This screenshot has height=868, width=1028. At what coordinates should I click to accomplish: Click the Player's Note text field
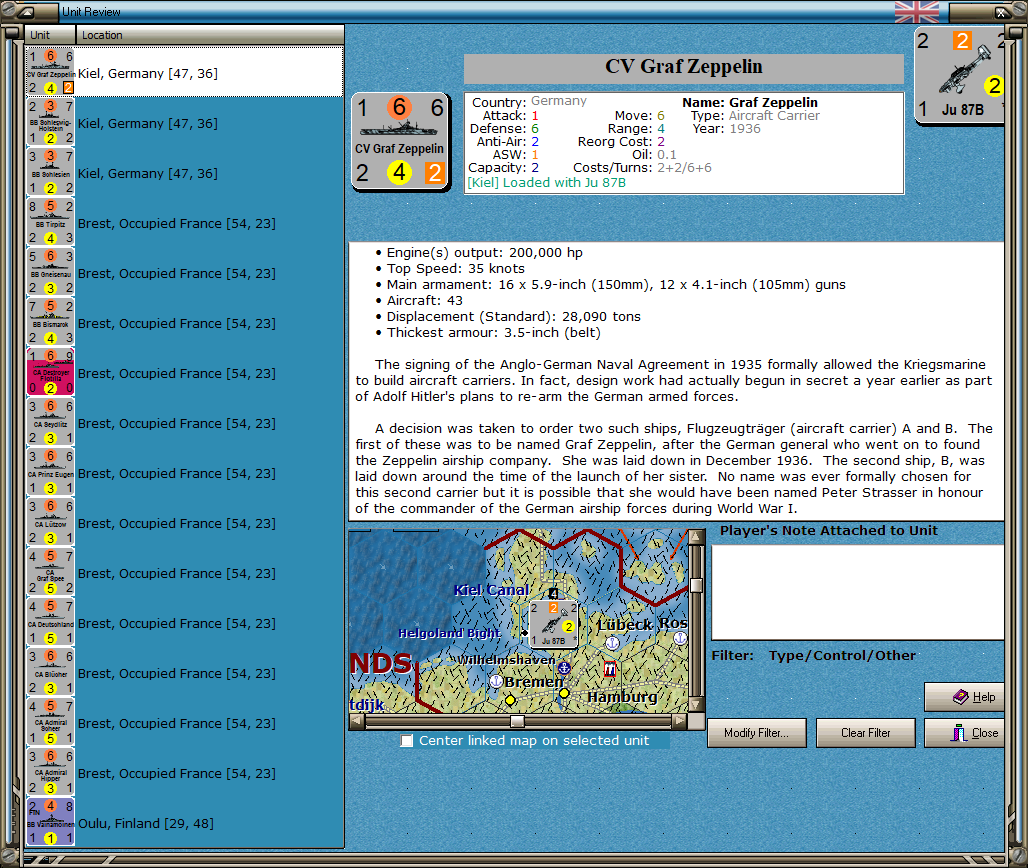pyautogui.click(x=858, y=592)
